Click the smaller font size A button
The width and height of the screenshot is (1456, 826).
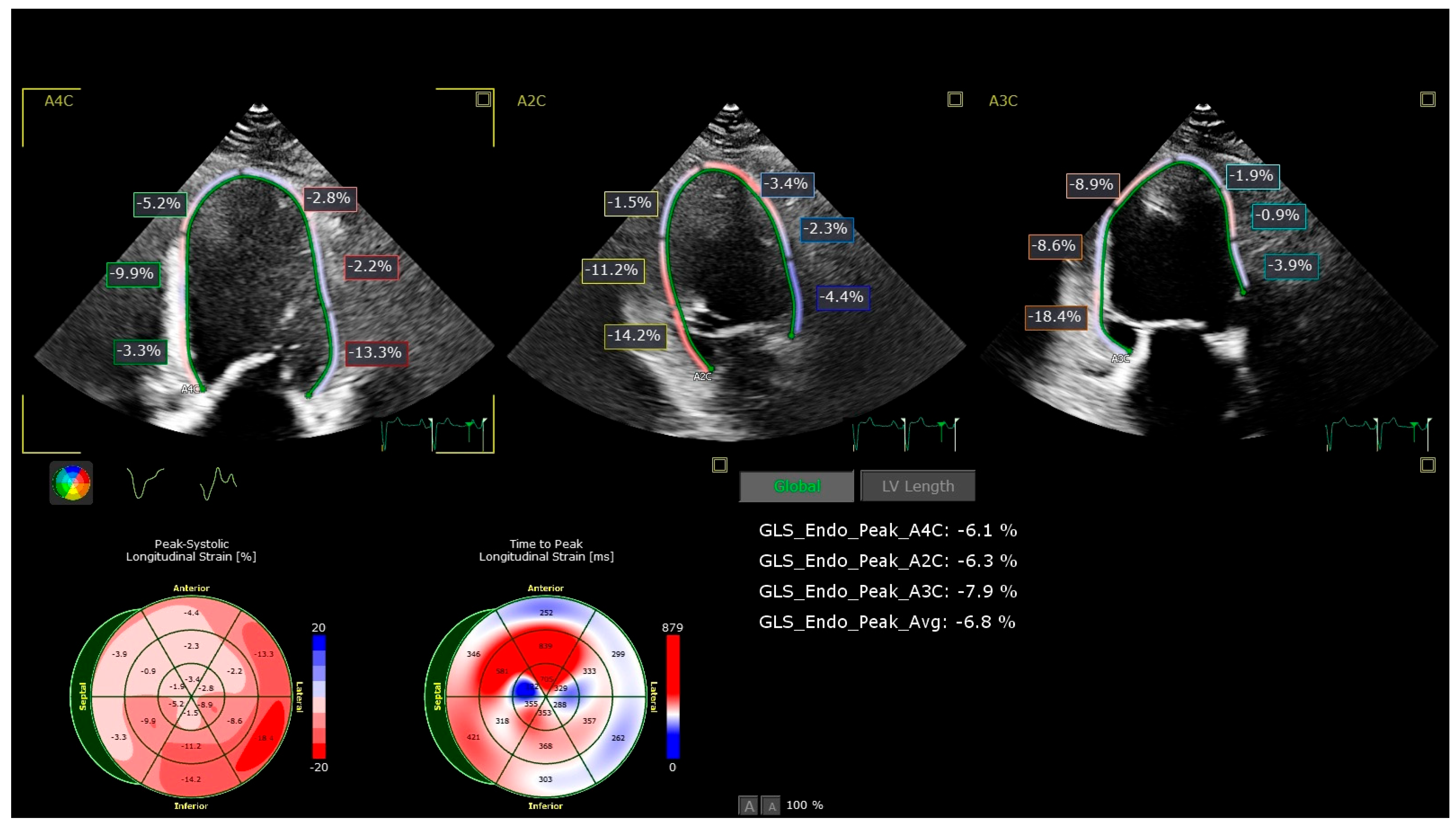(x=771, y=805)
